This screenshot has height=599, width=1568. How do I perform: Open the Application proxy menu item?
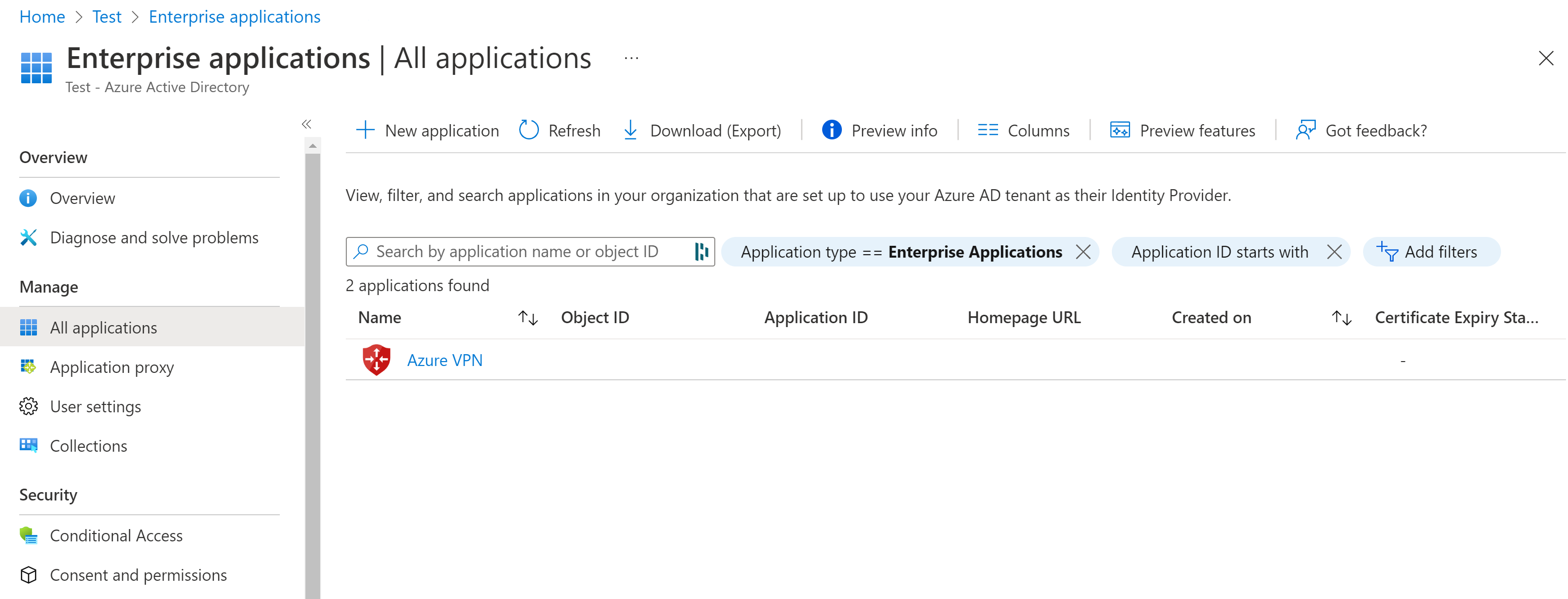click(x=111, y=367)
